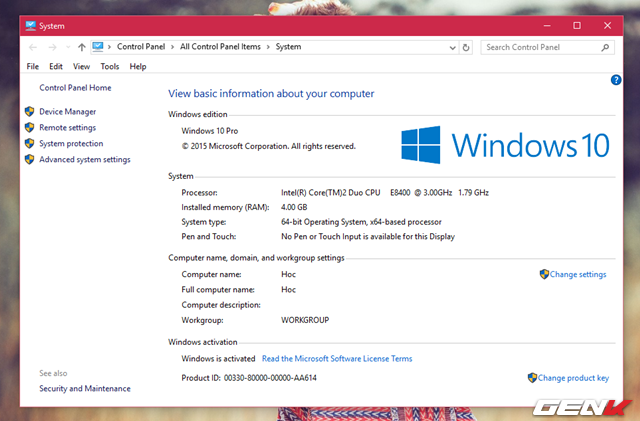Click shield icon beside Change settings
The width and height of the screenshot is (640, 421).
[544, 274]
